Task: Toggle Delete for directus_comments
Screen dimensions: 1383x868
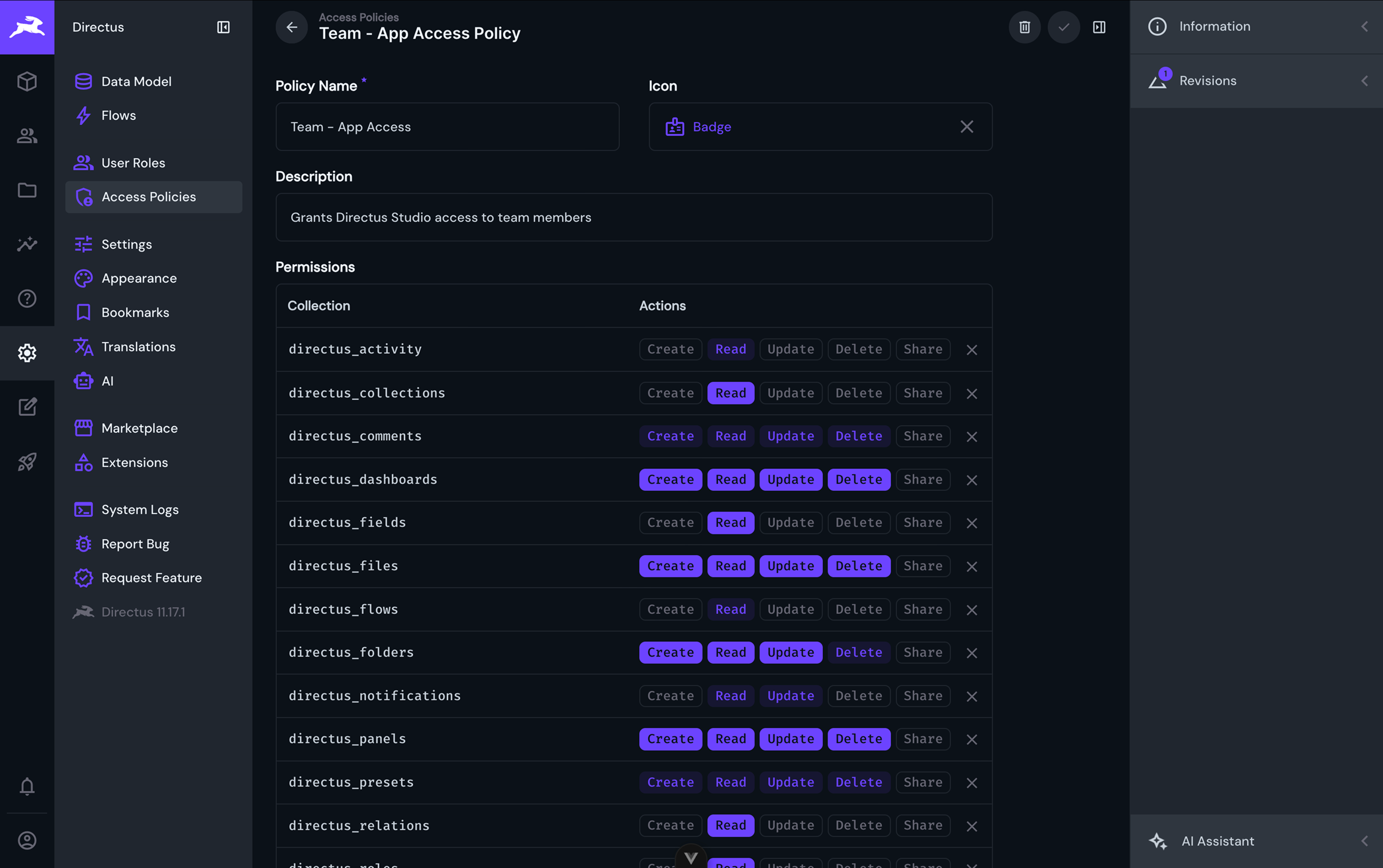Action: tap(858, 436)
